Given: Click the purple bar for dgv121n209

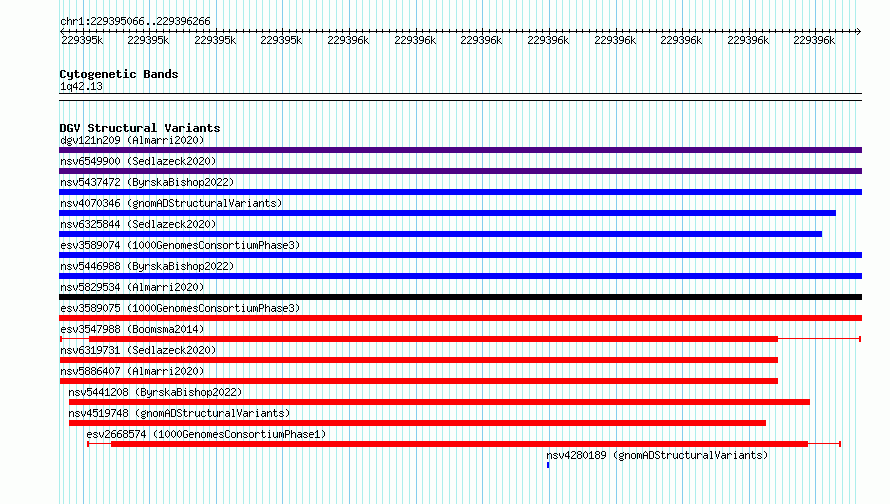Looking at the screenshot, I should [x=460, y=150].
